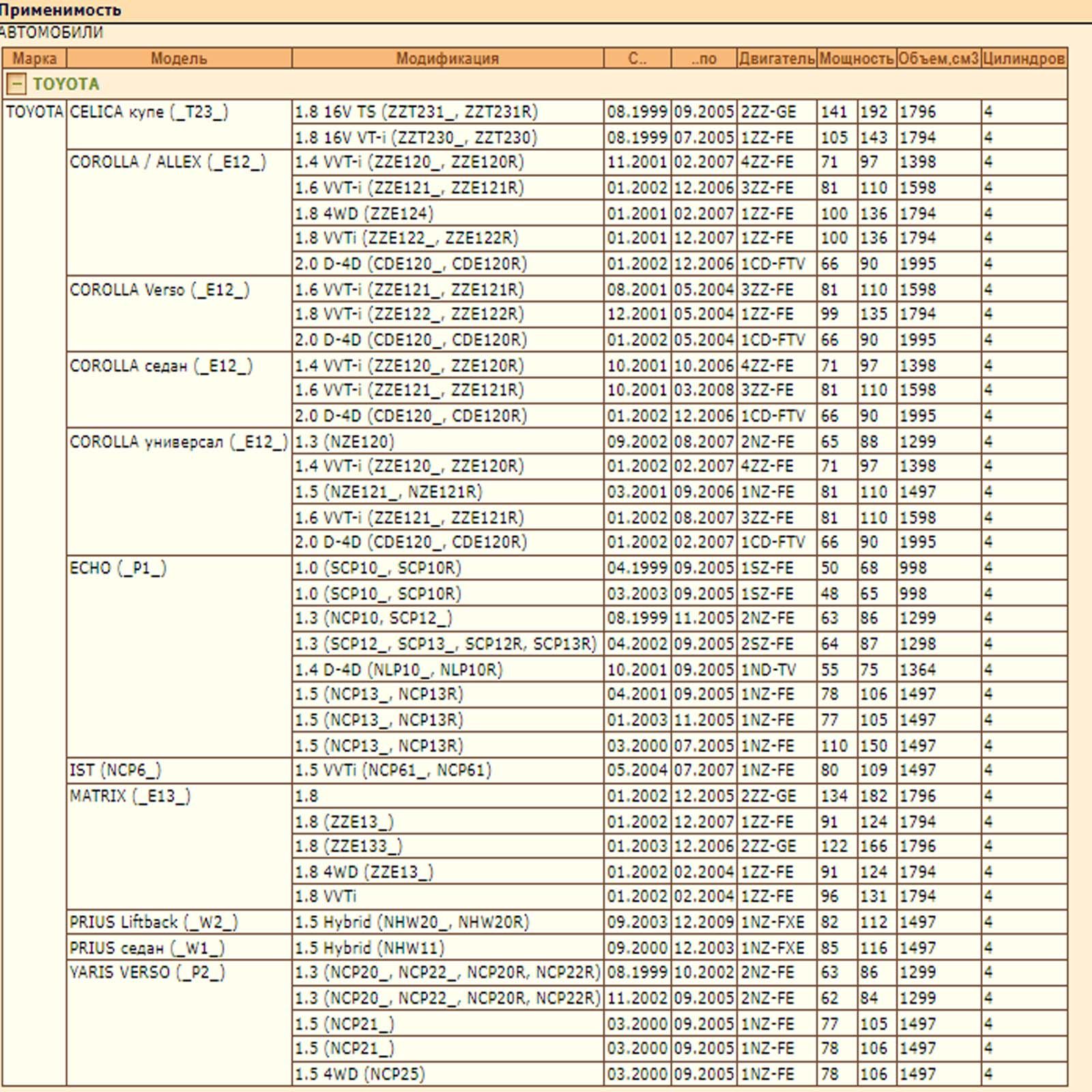
Task: Click the Марка column header
Action: pos(34,59)
